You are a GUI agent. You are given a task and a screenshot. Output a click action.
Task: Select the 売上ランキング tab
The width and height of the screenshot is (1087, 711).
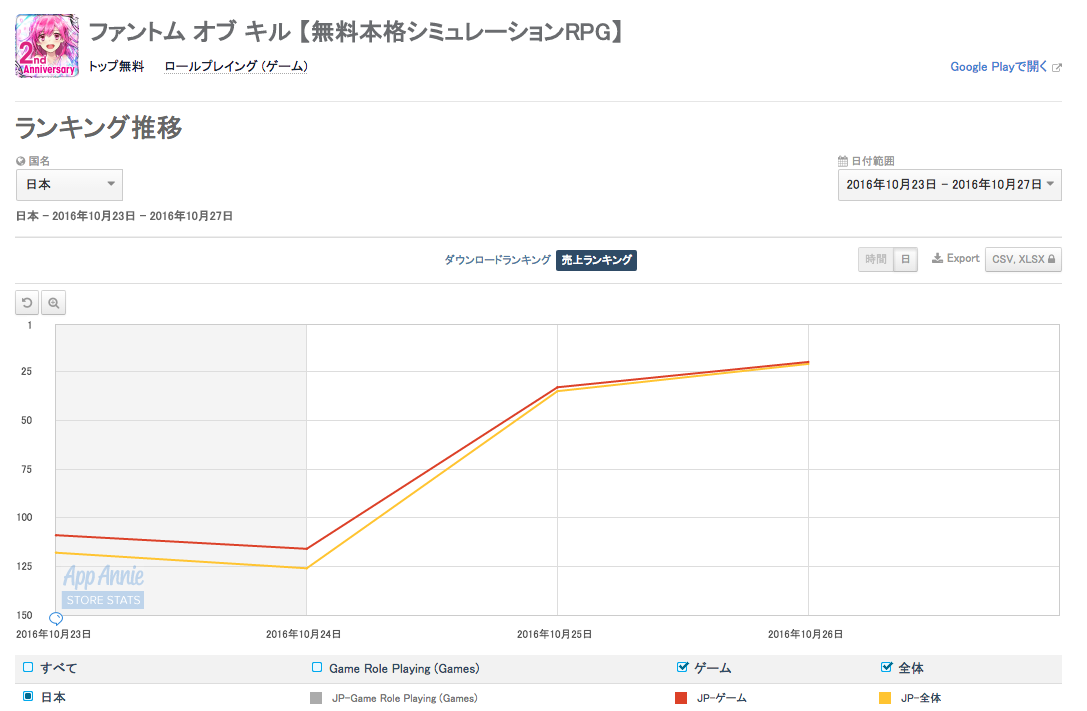pyautogui.click(x=596, y=260)
